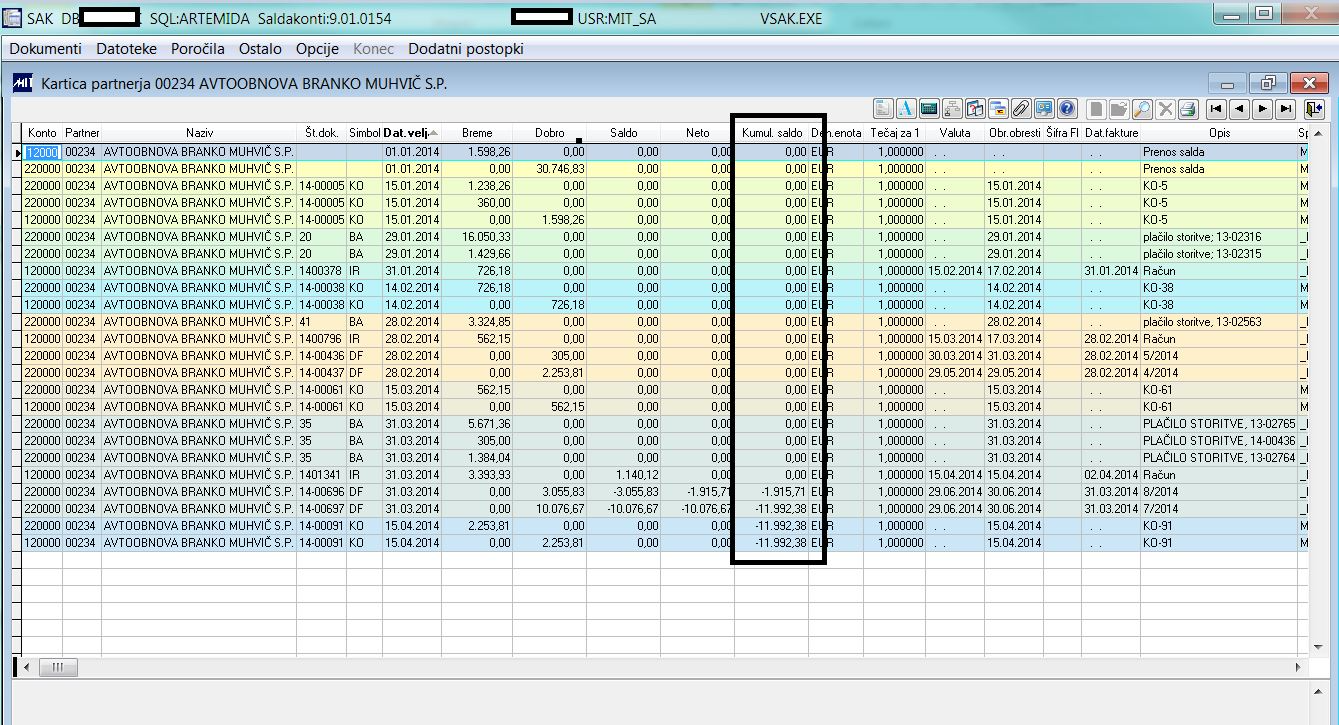Click the Kumul. saldo column header
The height and width of the screenshot is (725, 1339).
771,133
